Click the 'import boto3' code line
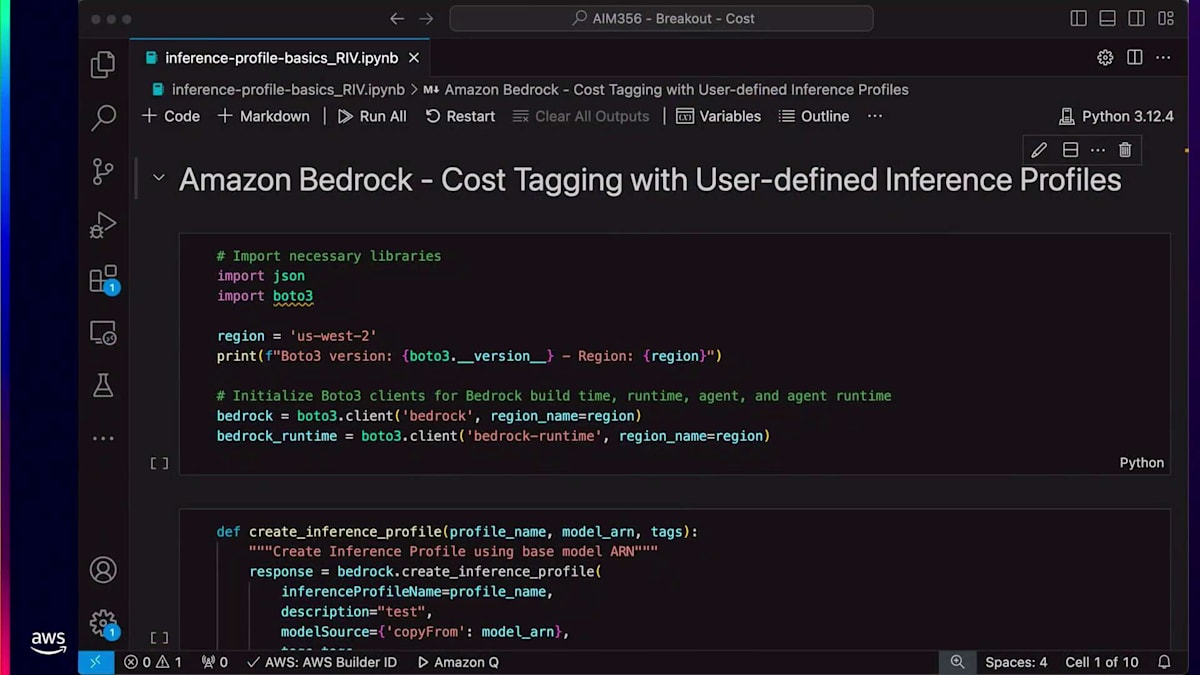 tap(265, 296)
